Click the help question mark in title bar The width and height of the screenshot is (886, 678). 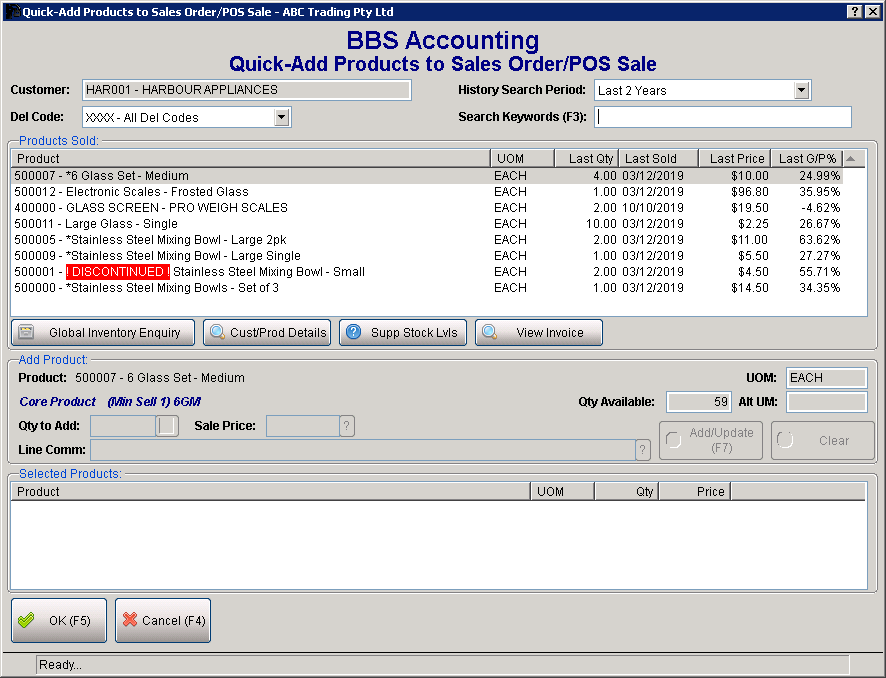855,11
